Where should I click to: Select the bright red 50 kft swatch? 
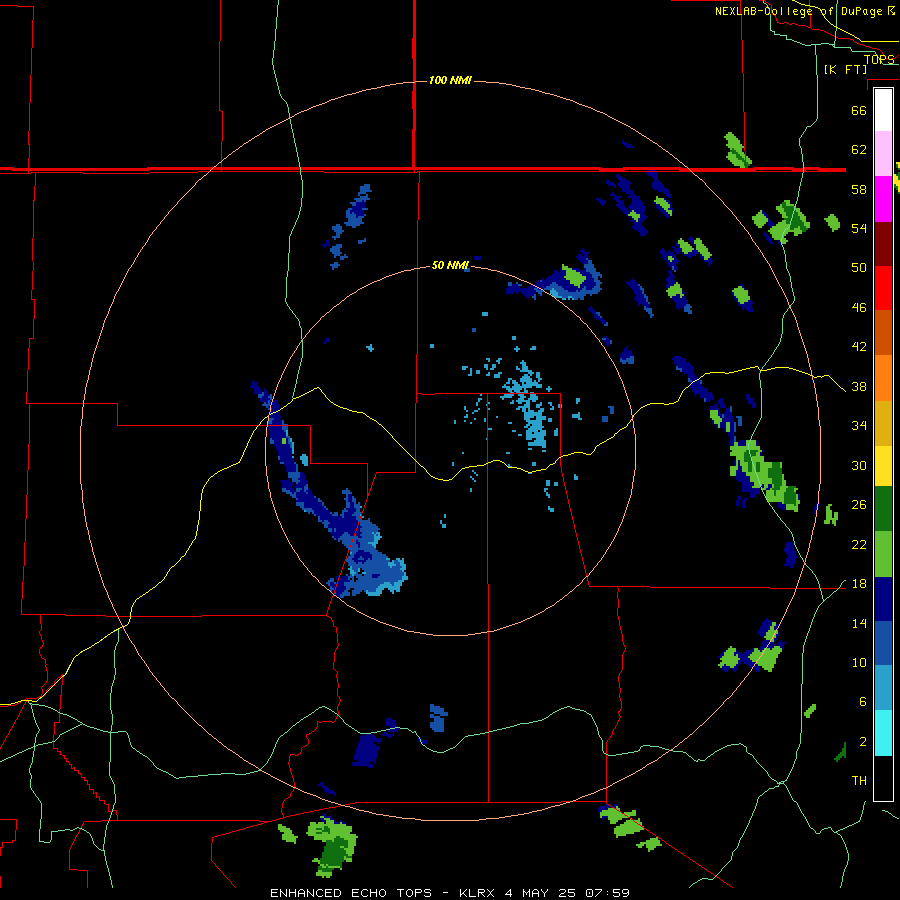(x=883, y=288)
